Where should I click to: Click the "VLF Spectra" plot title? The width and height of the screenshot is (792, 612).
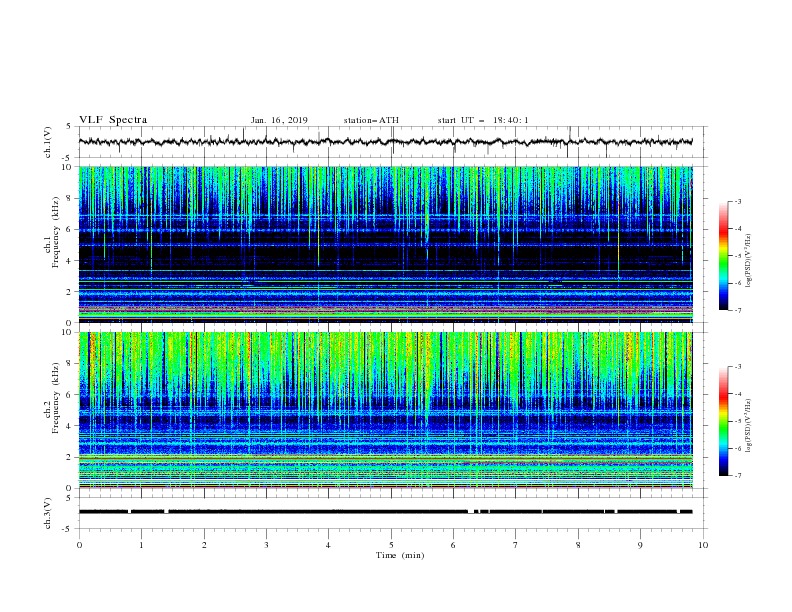pyautogui.click(x=113, y=120)
